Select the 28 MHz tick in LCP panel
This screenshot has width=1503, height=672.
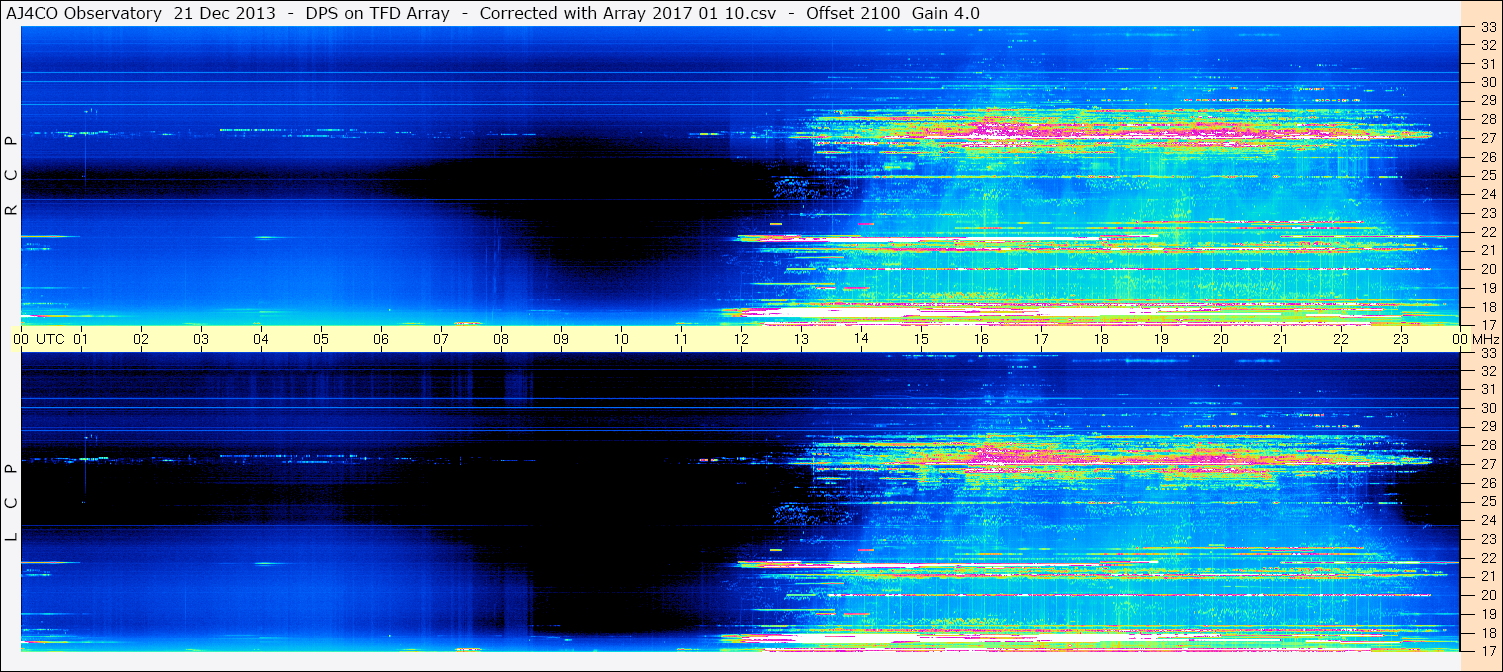point(1487,445)
